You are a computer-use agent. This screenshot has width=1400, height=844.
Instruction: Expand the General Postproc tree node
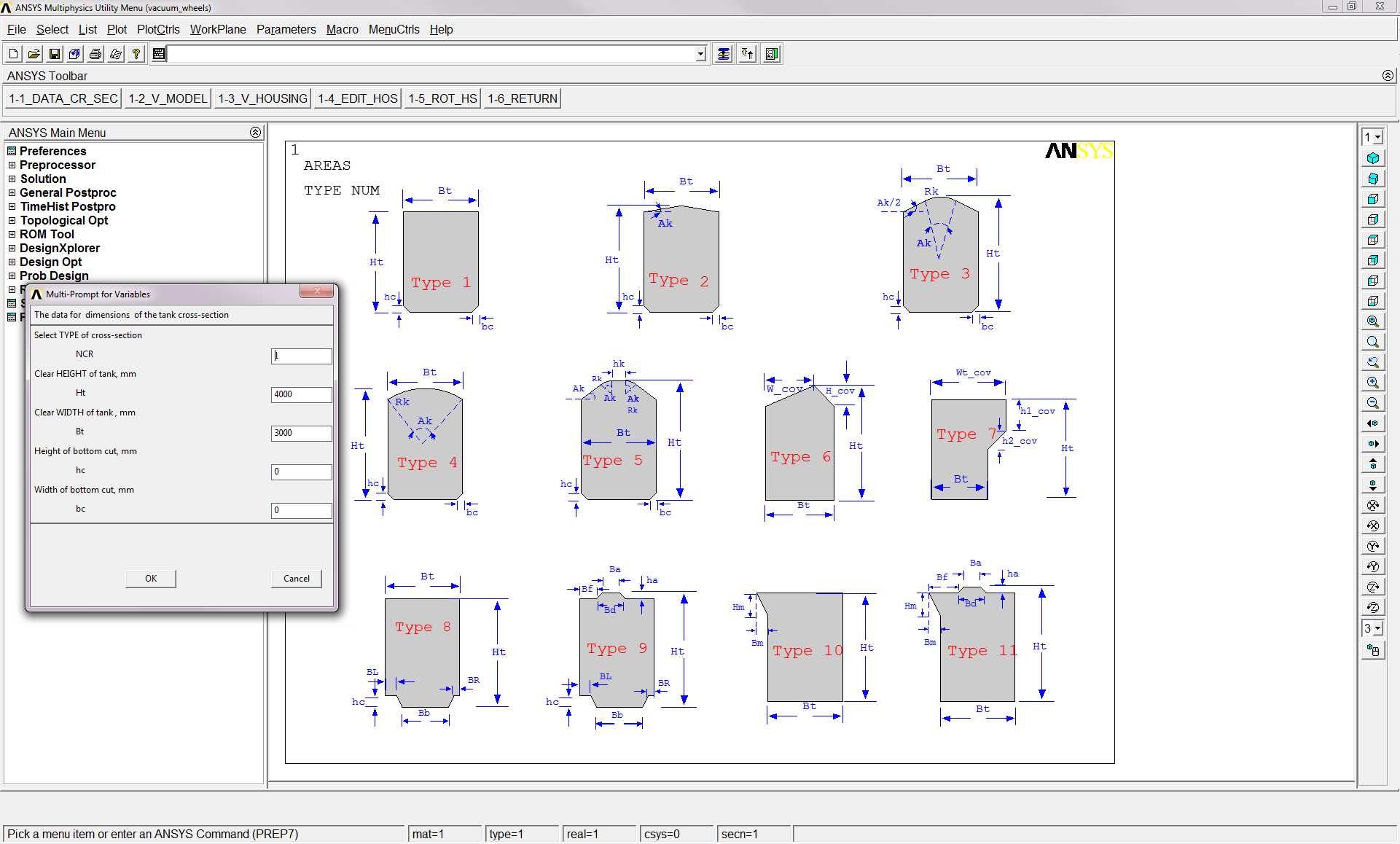[x=12, y=193]
